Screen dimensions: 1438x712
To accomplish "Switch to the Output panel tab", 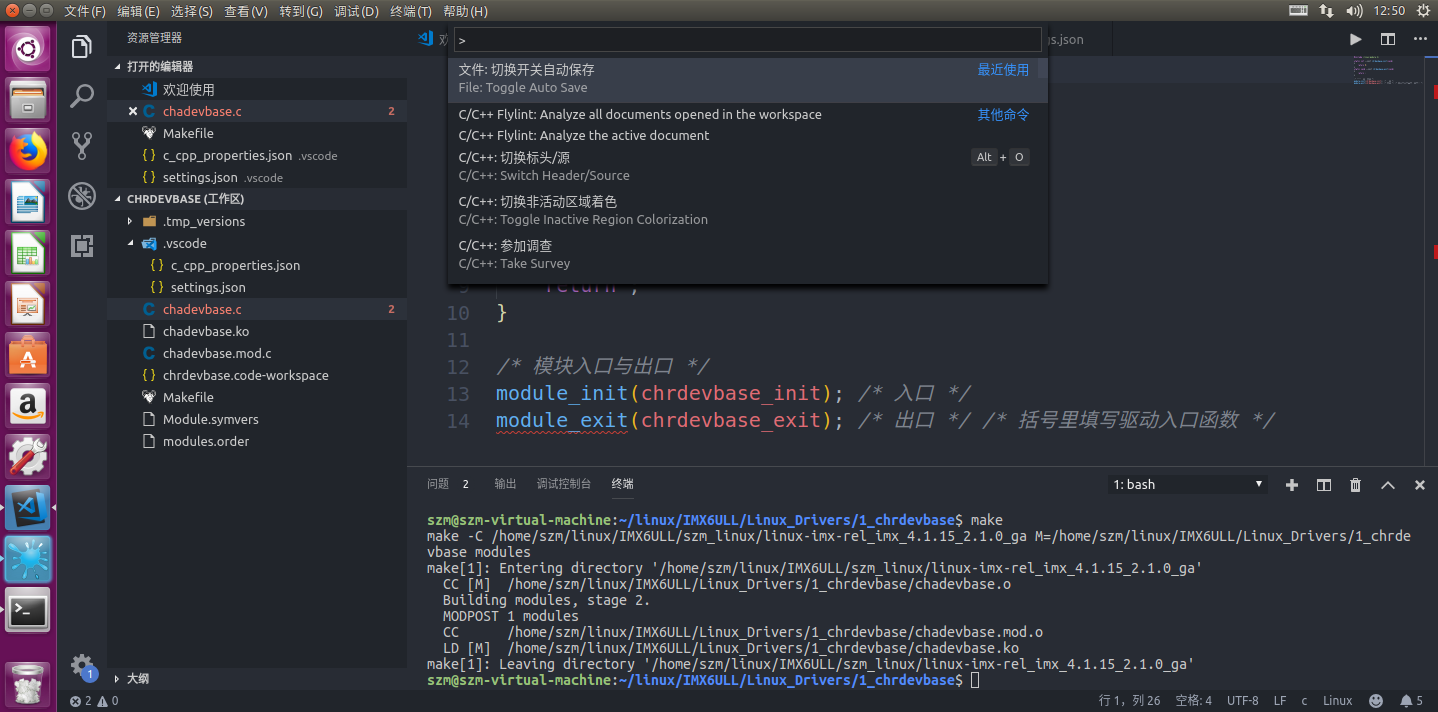I will pyautogui.click(x=505, y=484).
